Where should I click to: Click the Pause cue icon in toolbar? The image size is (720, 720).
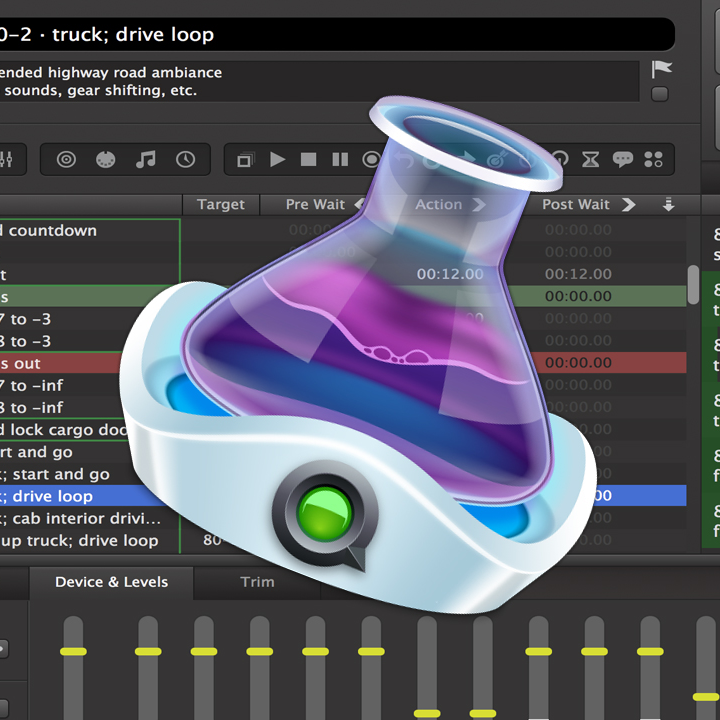pos(340,159)
